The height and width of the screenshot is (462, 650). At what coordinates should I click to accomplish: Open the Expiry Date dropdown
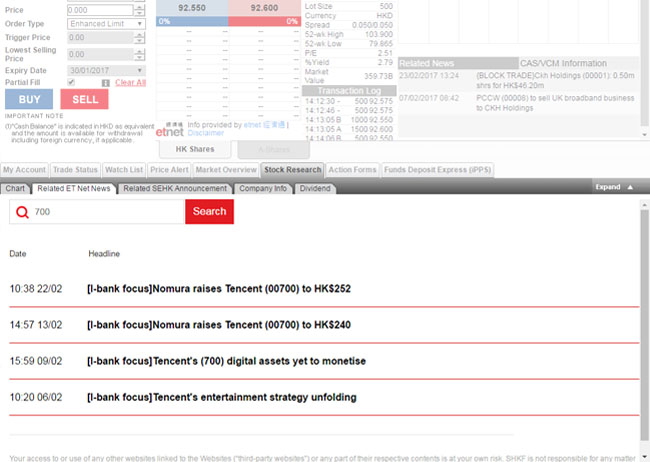pos(106,71)
